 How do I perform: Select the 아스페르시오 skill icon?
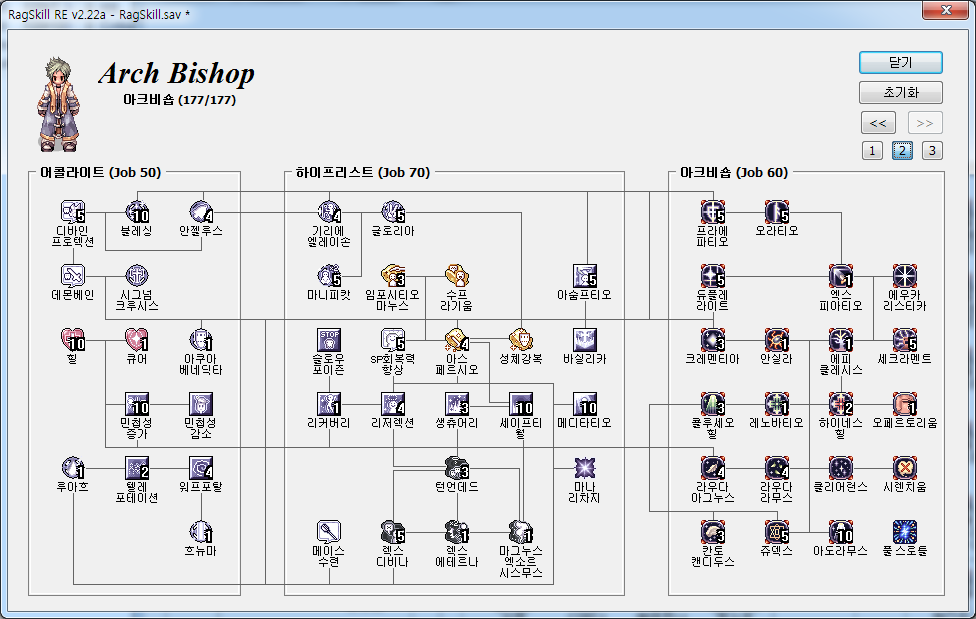click(x=458, y=340)
